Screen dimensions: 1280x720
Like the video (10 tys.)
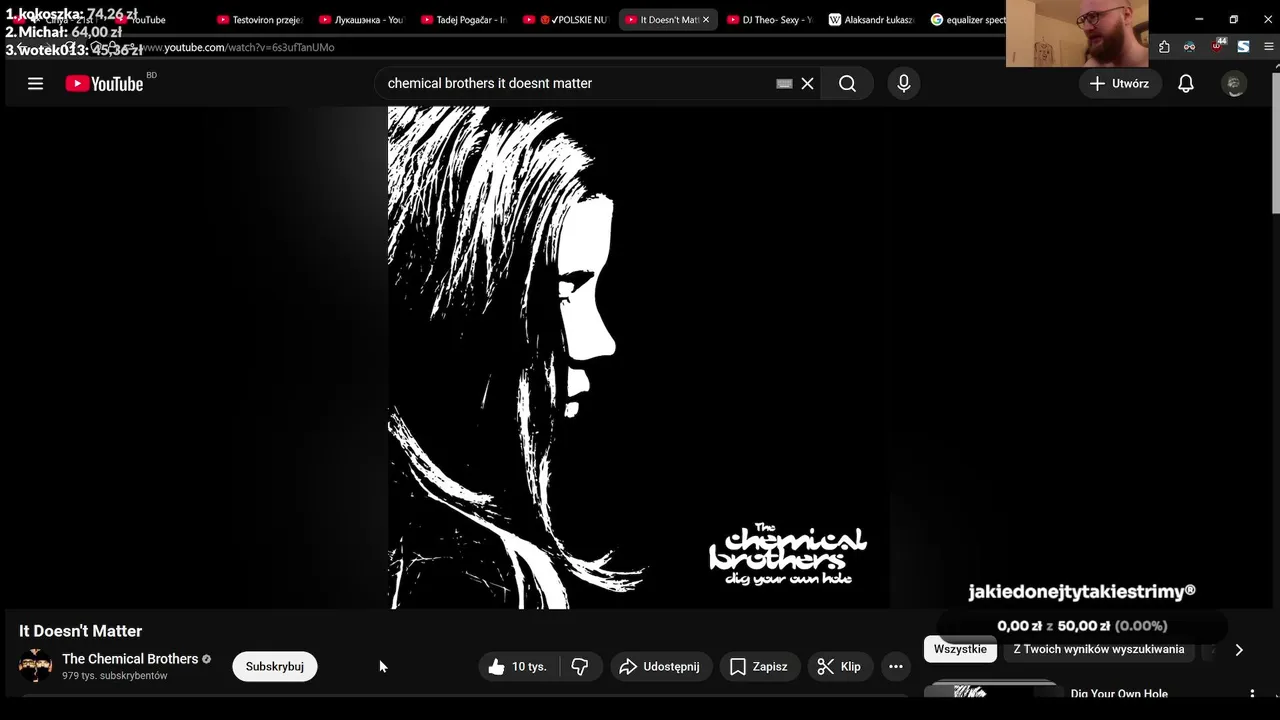(x=518, y=667)
